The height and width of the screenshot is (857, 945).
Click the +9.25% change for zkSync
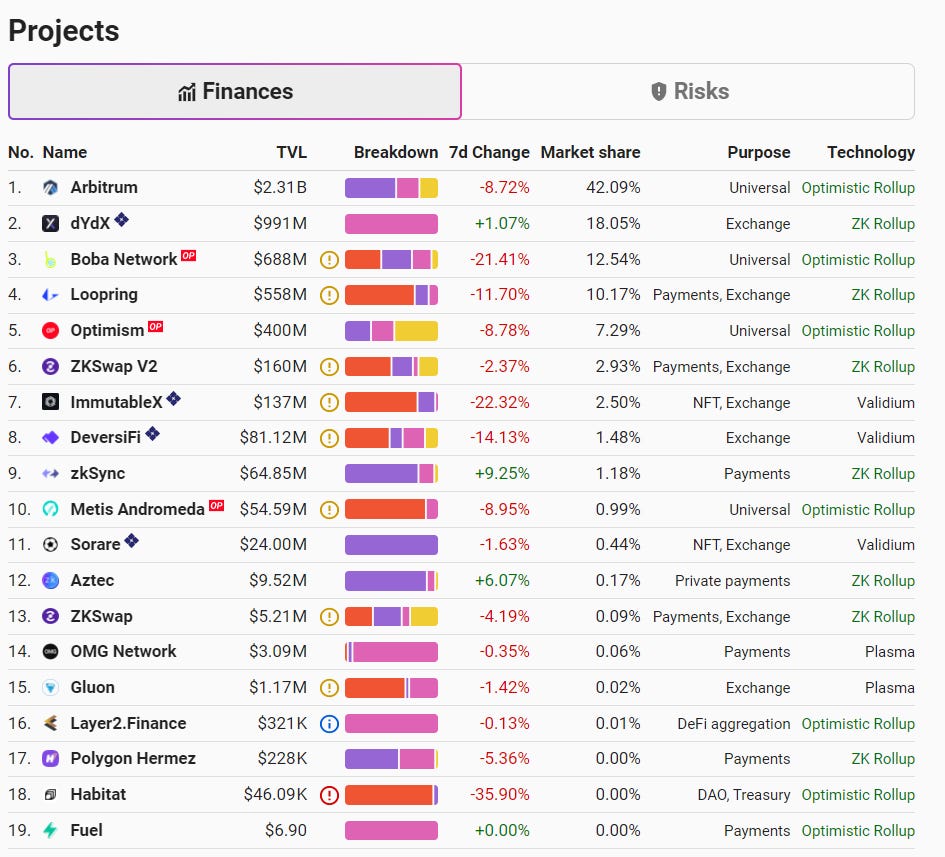pyautogui.click(x=502, y=474)
